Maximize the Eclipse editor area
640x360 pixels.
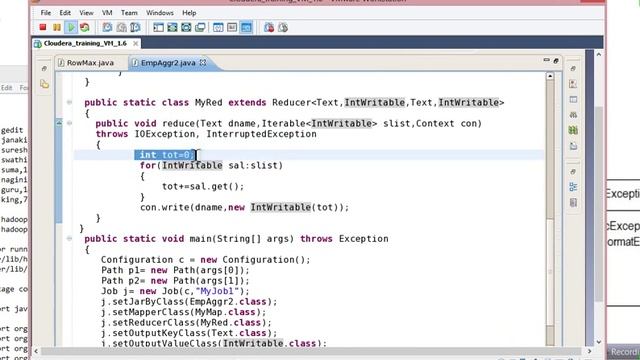tap(556, 61)
